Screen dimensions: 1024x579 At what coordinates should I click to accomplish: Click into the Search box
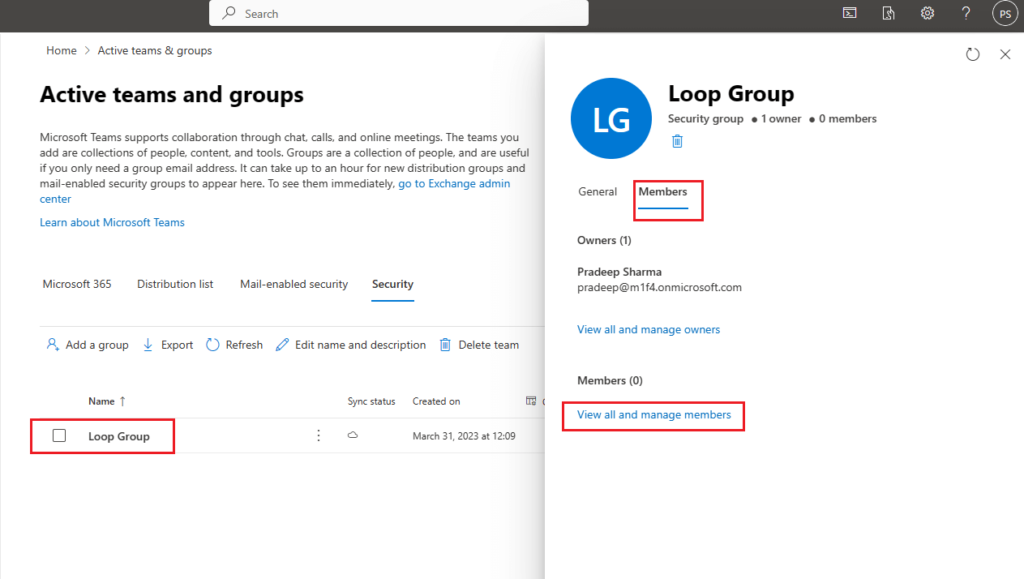(x=400, y=13)
